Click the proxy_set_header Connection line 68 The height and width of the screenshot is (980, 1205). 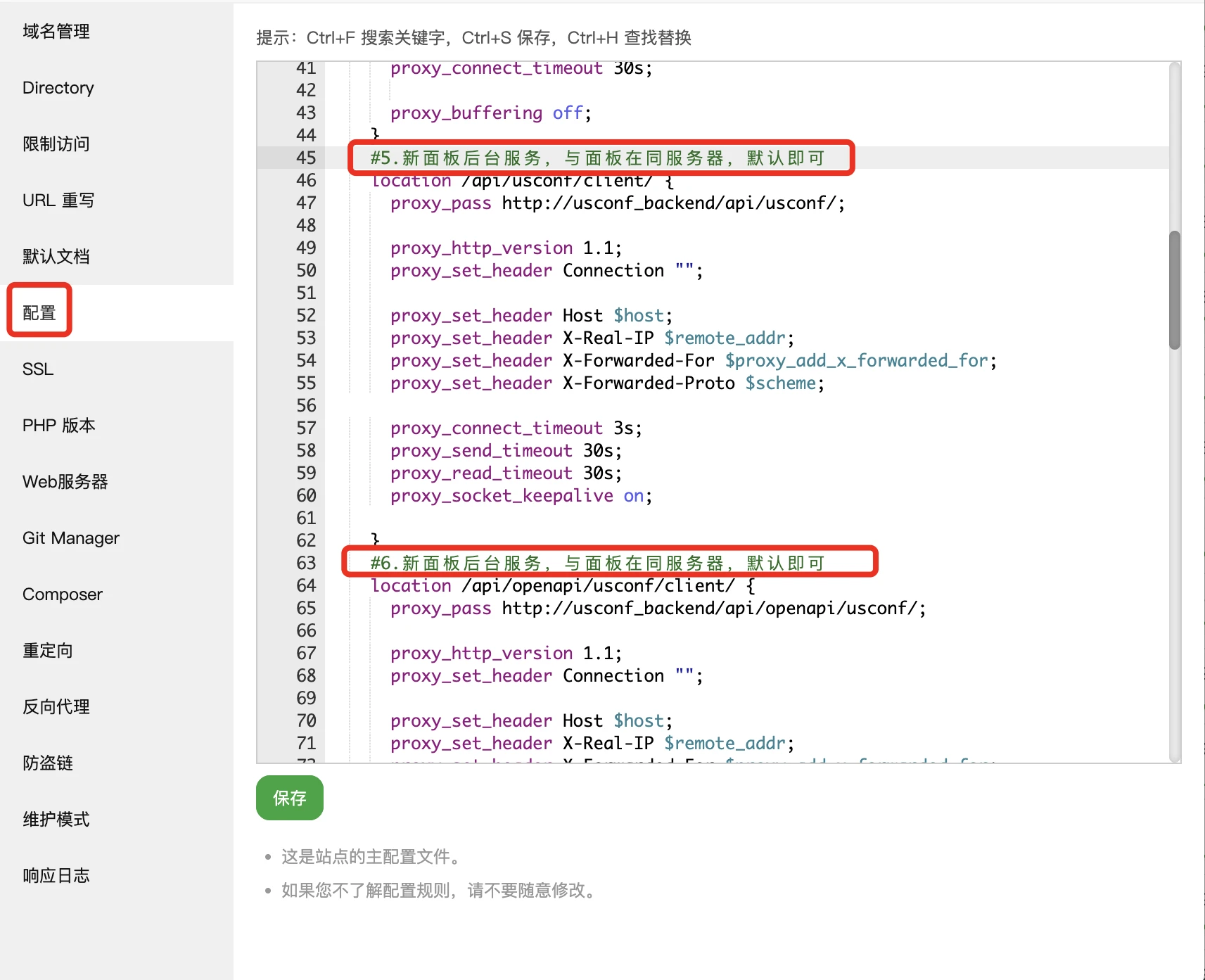tap(547, 675)
